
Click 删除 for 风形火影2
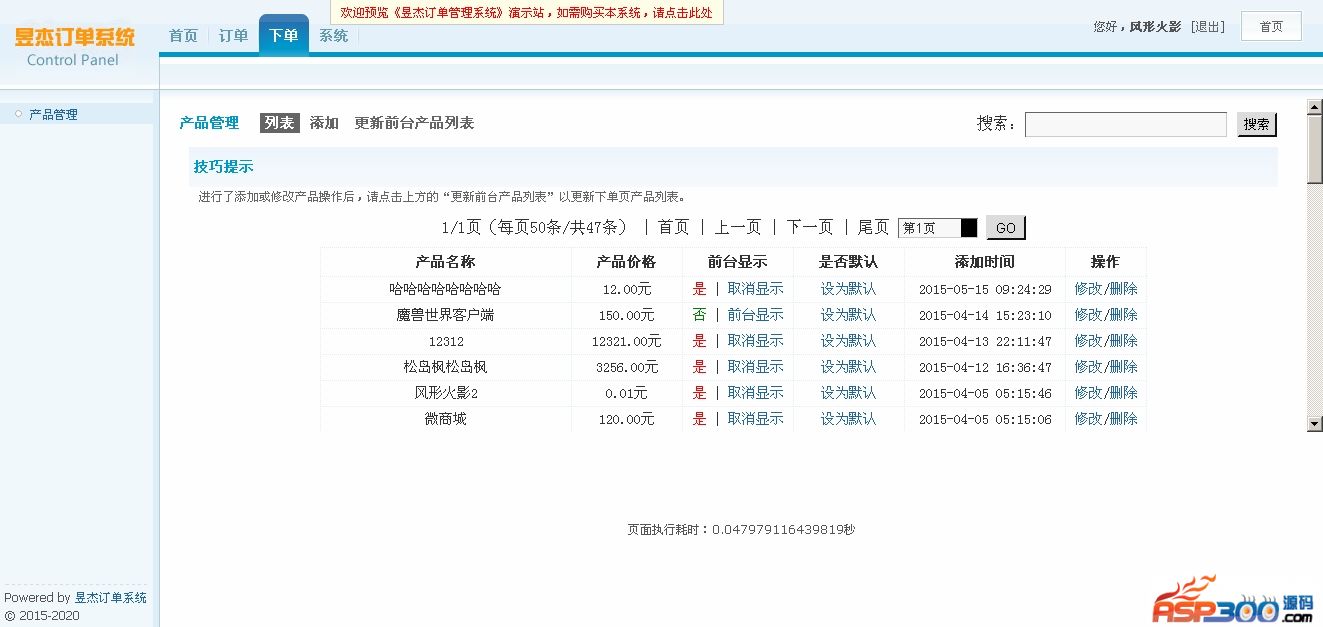(x=1124, y=393)
